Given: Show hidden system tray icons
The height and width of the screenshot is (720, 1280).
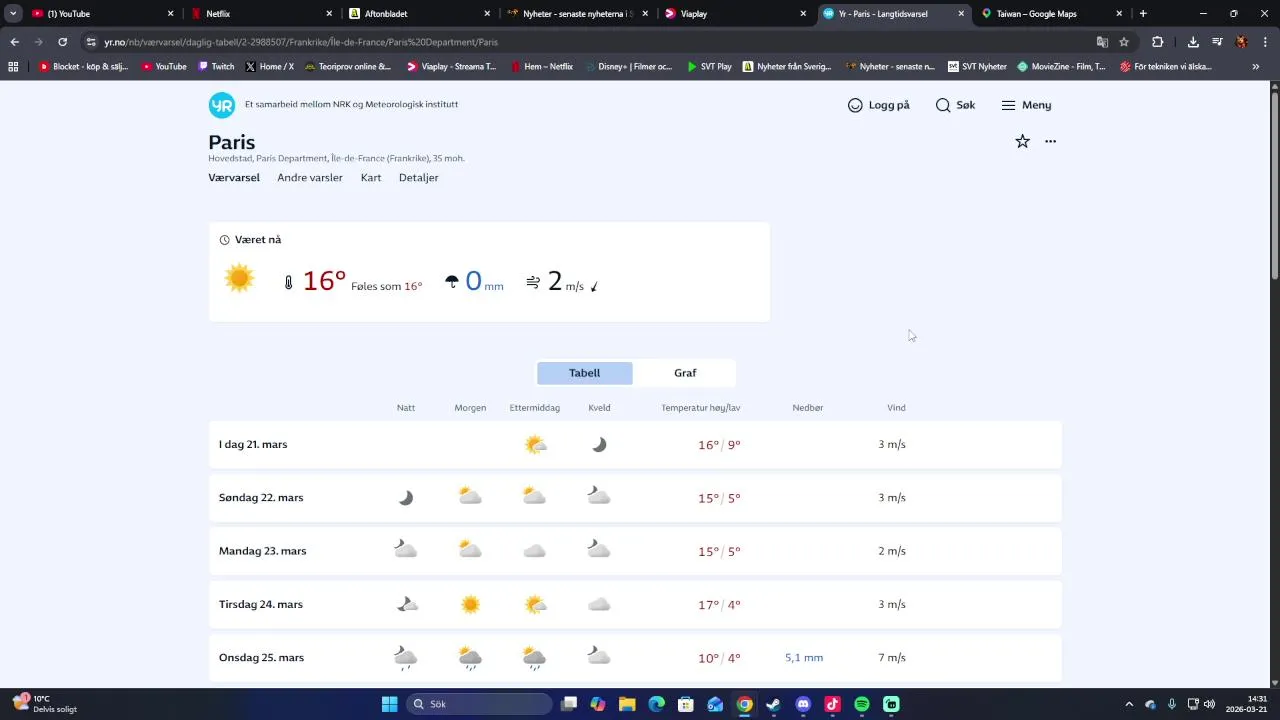Looking at the screenshot, I should pyautogui.click(x=1129, y=704).
